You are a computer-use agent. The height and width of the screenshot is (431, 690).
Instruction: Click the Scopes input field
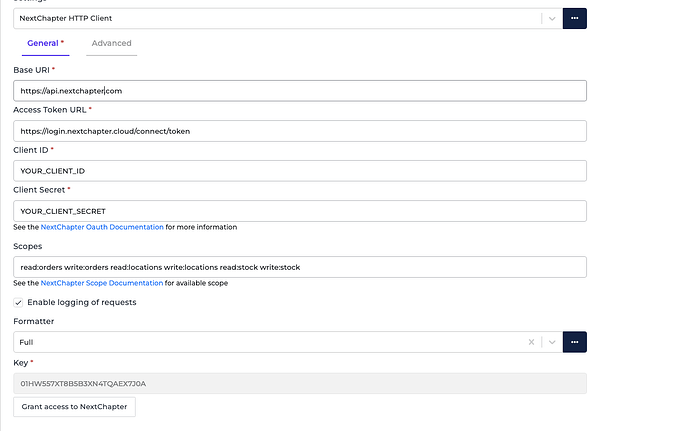coord(300,267)
